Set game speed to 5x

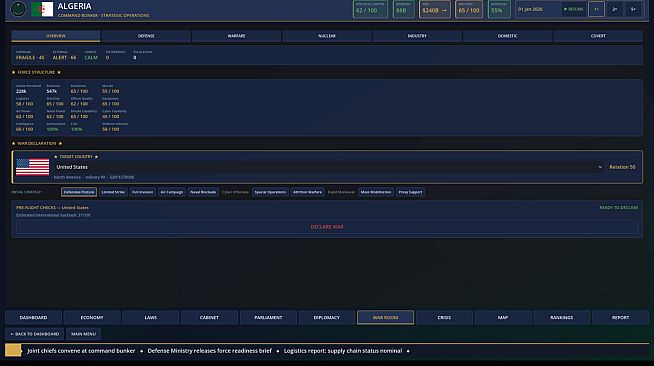633,9
